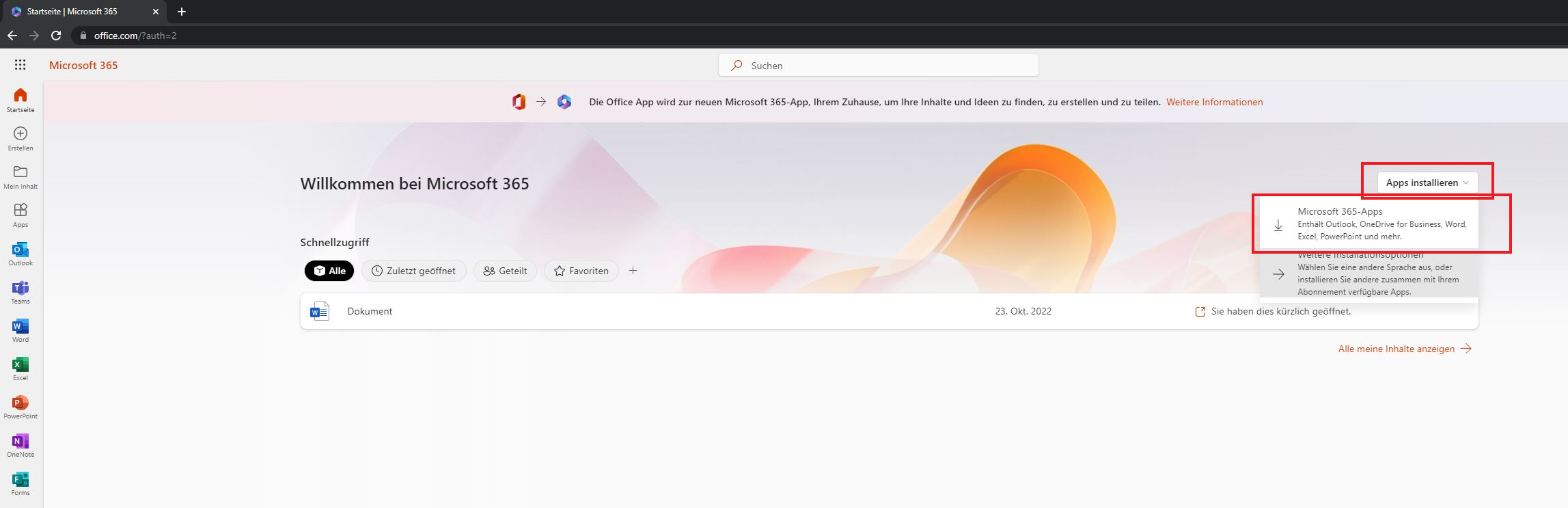Open the Weitere Informationen link
This screenshot has width=1568, height=508.
tap(1214, 102)
